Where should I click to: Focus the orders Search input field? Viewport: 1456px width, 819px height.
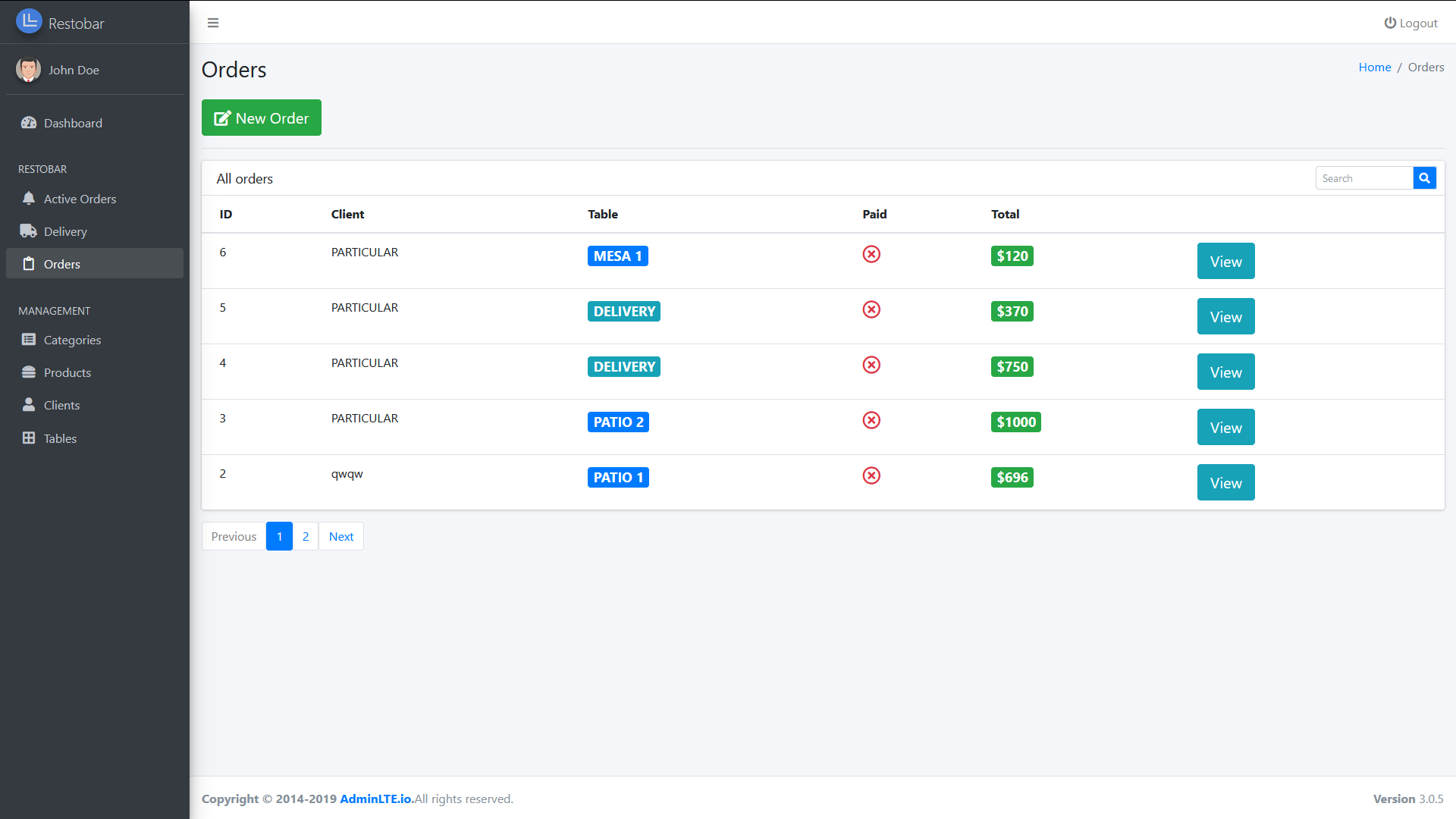[1363, 178]
